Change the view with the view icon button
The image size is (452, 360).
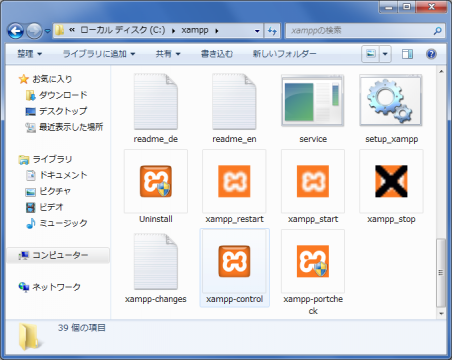pos(371,54)
